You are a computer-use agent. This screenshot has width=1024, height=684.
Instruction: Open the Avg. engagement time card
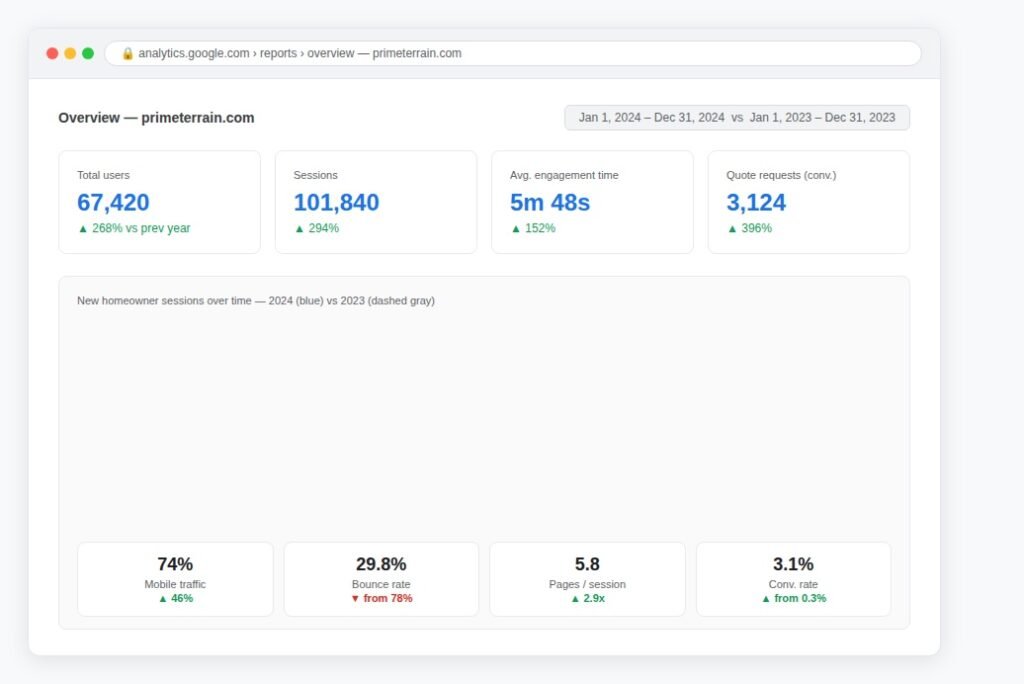592,202
